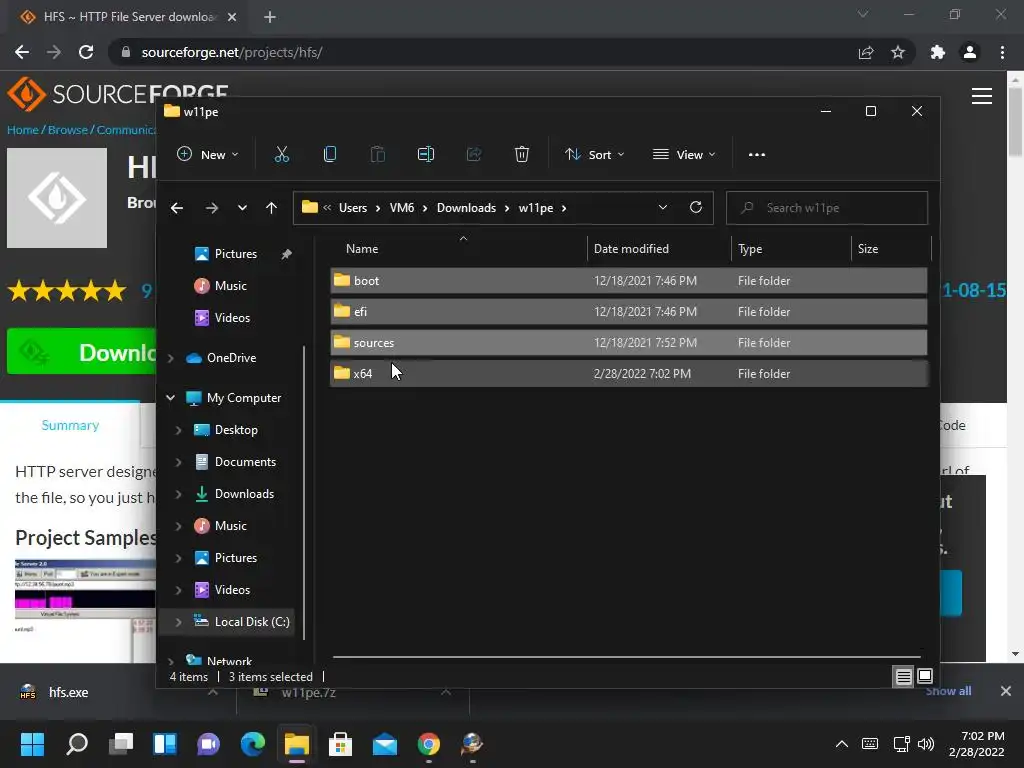The image size is (1024, 768).
Task: Go back in File Explorer navigation
Action: (x=177, y=208)
